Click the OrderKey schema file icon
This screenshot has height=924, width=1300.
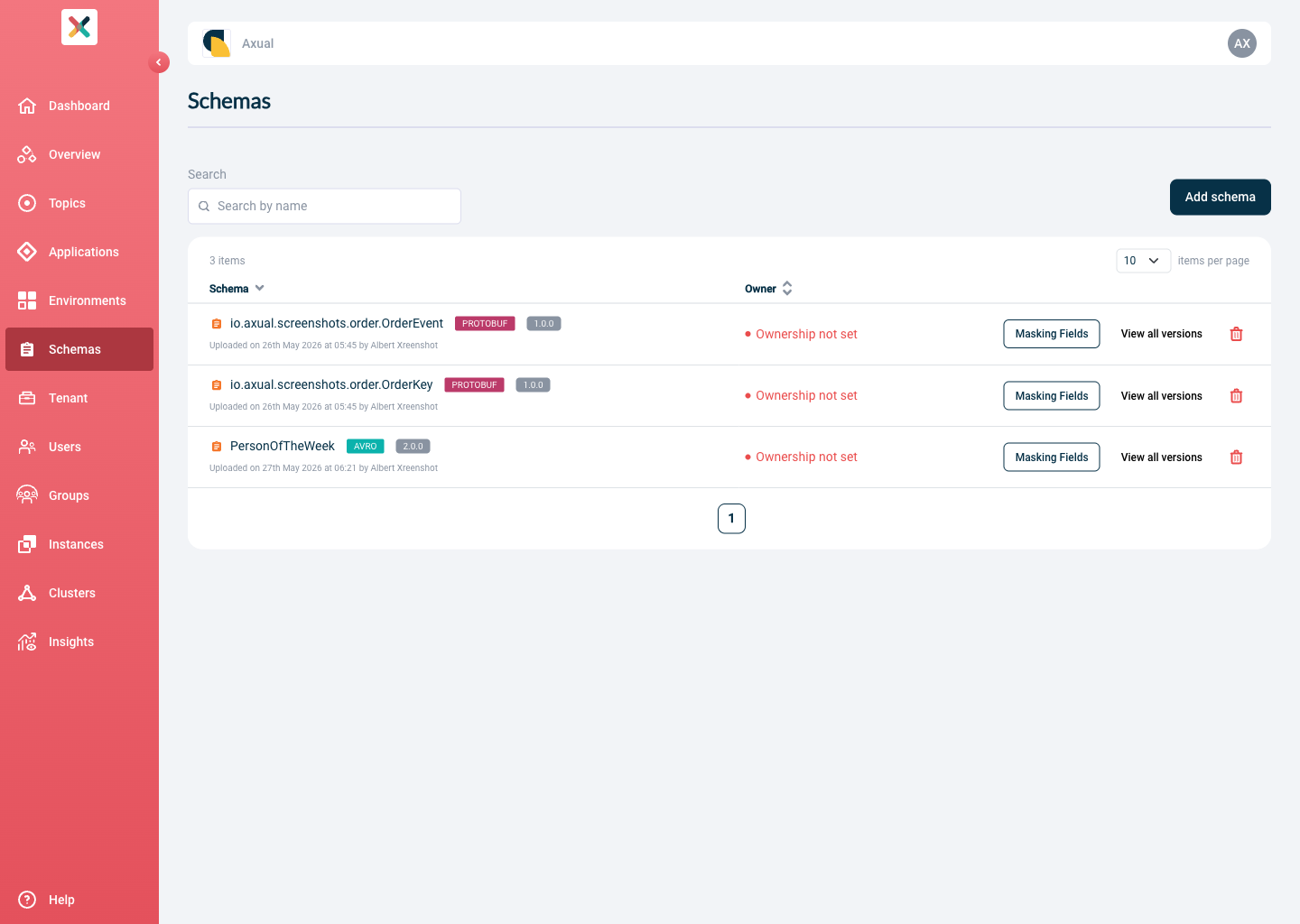tap(217, 384)
